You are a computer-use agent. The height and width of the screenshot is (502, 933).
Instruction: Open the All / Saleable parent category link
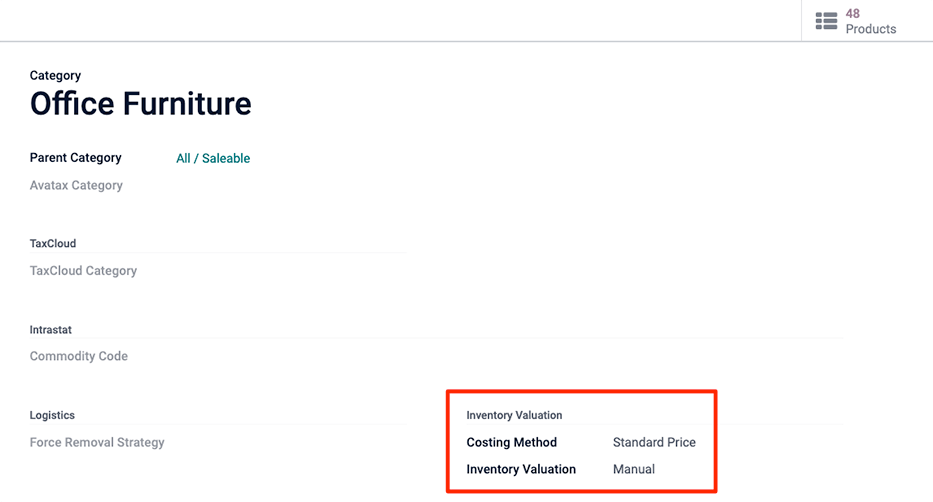213,158
